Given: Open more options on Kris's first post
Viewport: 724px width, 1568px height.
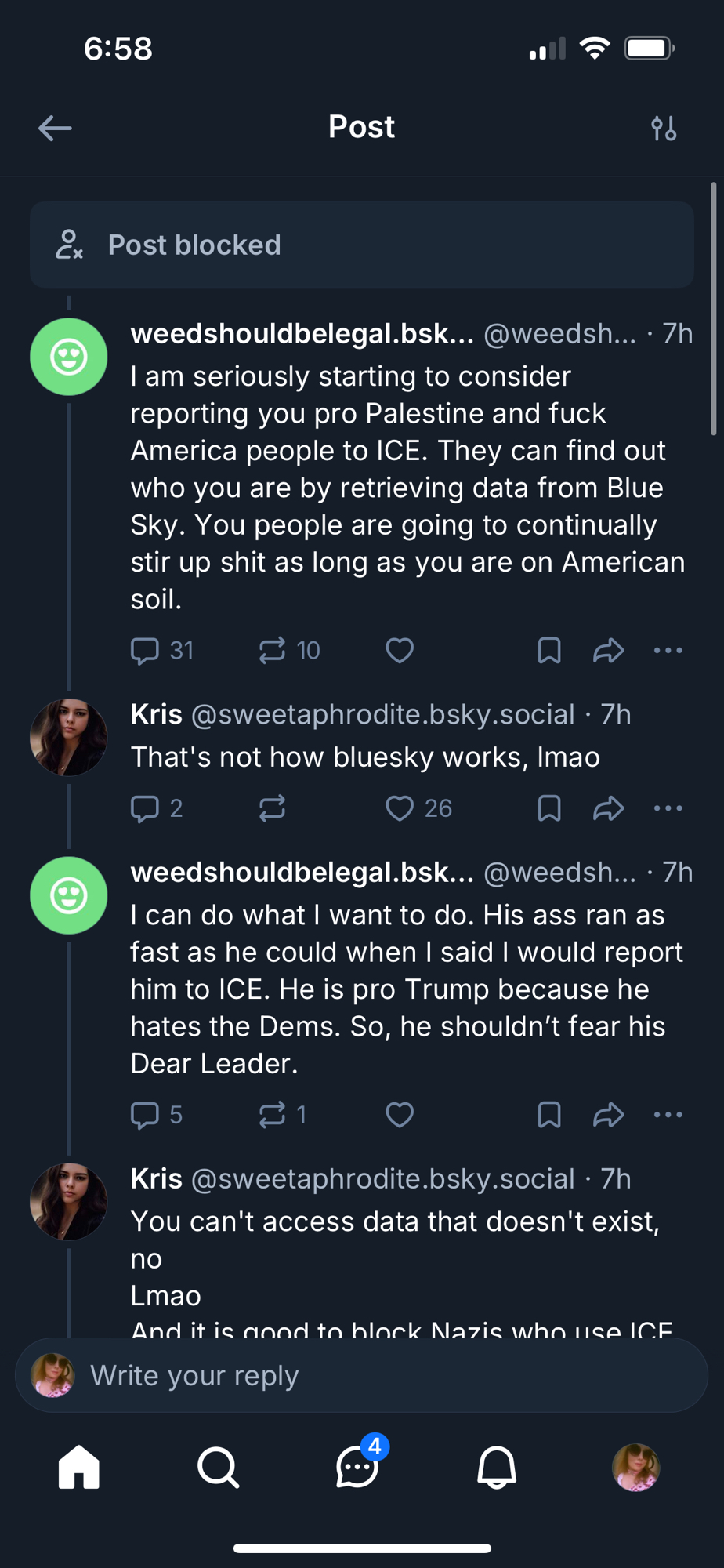Looking at the screenshot, I should point(668,808).
